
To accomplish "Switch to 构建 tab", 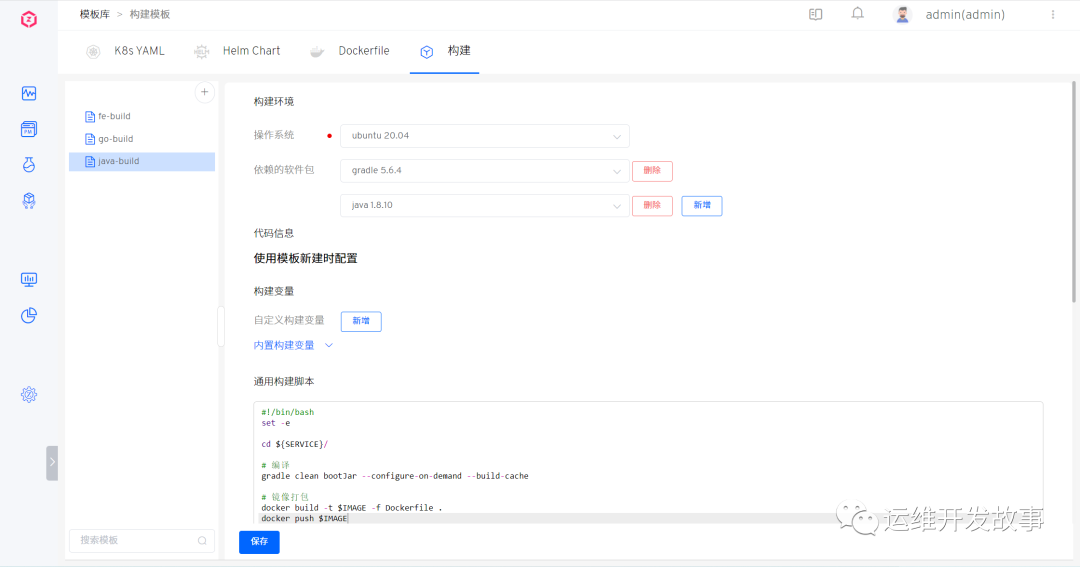I will tap(445, 51).
